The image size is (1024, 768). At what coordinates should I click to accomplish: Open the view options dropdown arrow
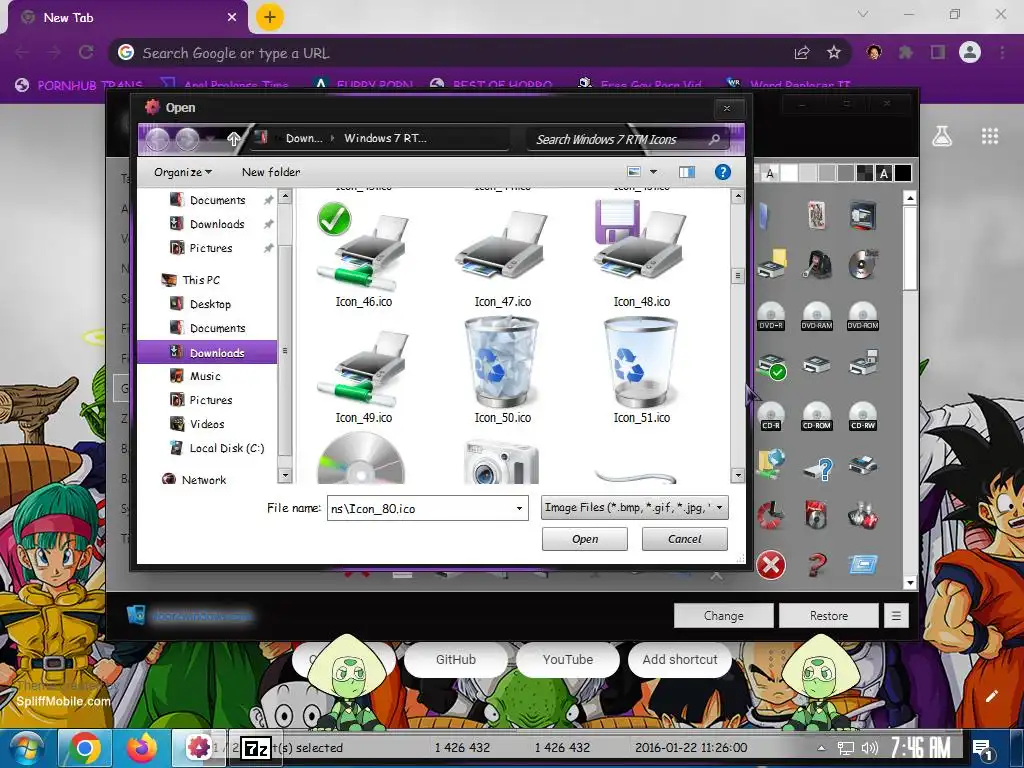coord(653,172)
